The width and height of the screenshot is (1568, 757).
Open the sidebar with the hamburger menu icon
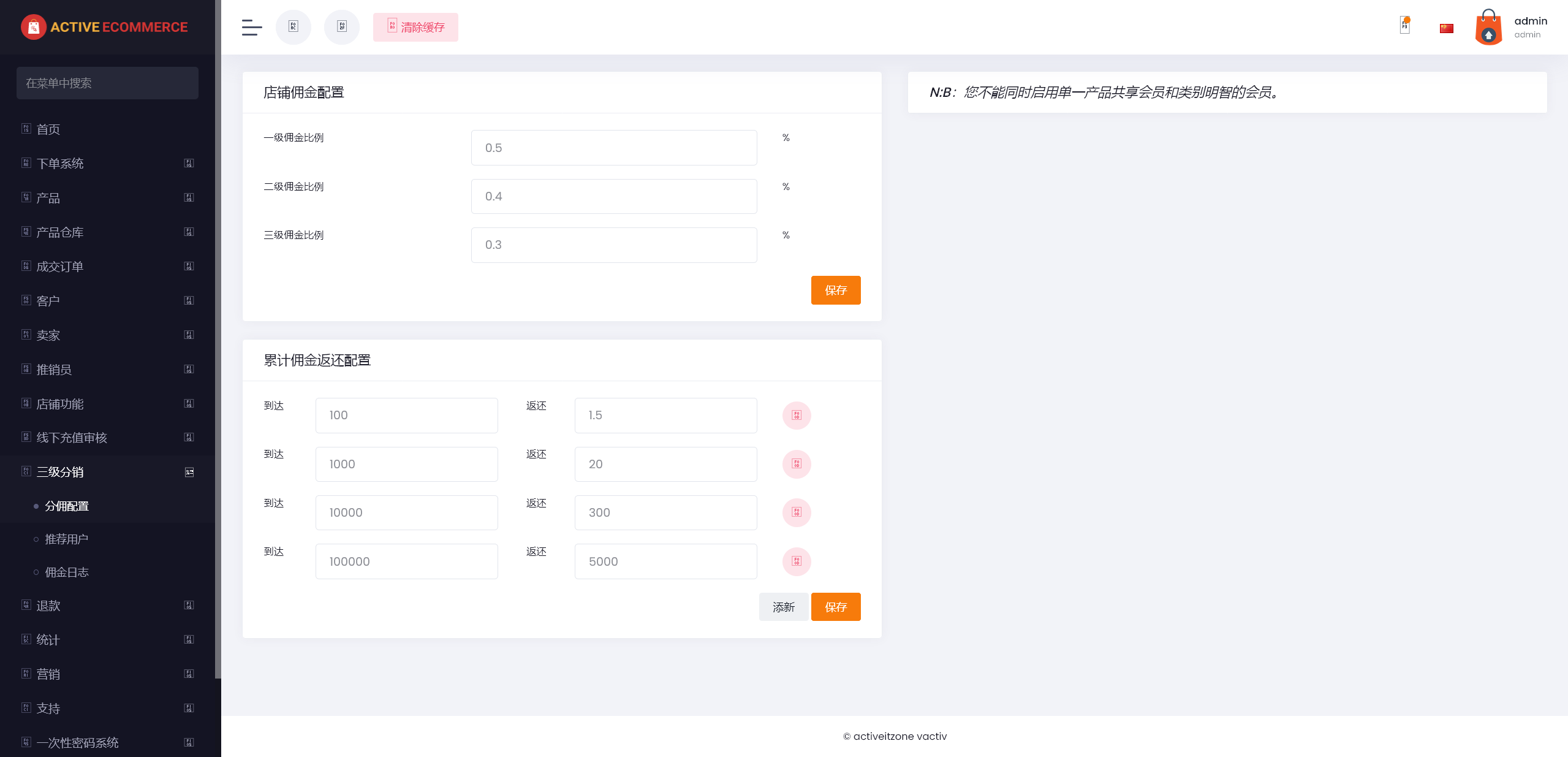pos(251,27)
